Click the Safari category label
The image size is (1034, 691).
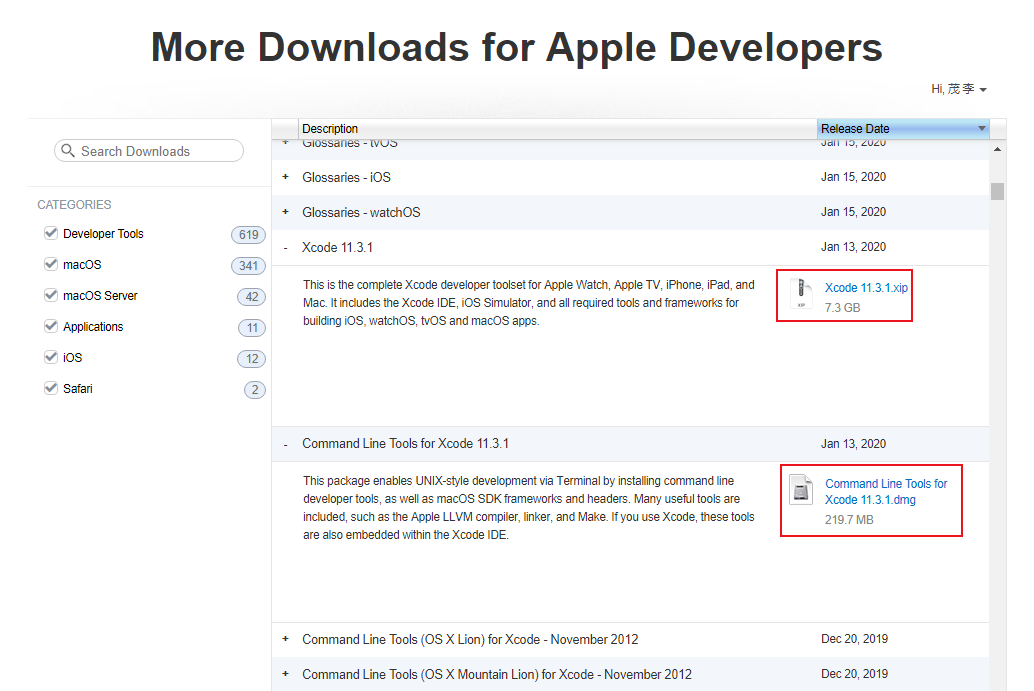(78, 388)
